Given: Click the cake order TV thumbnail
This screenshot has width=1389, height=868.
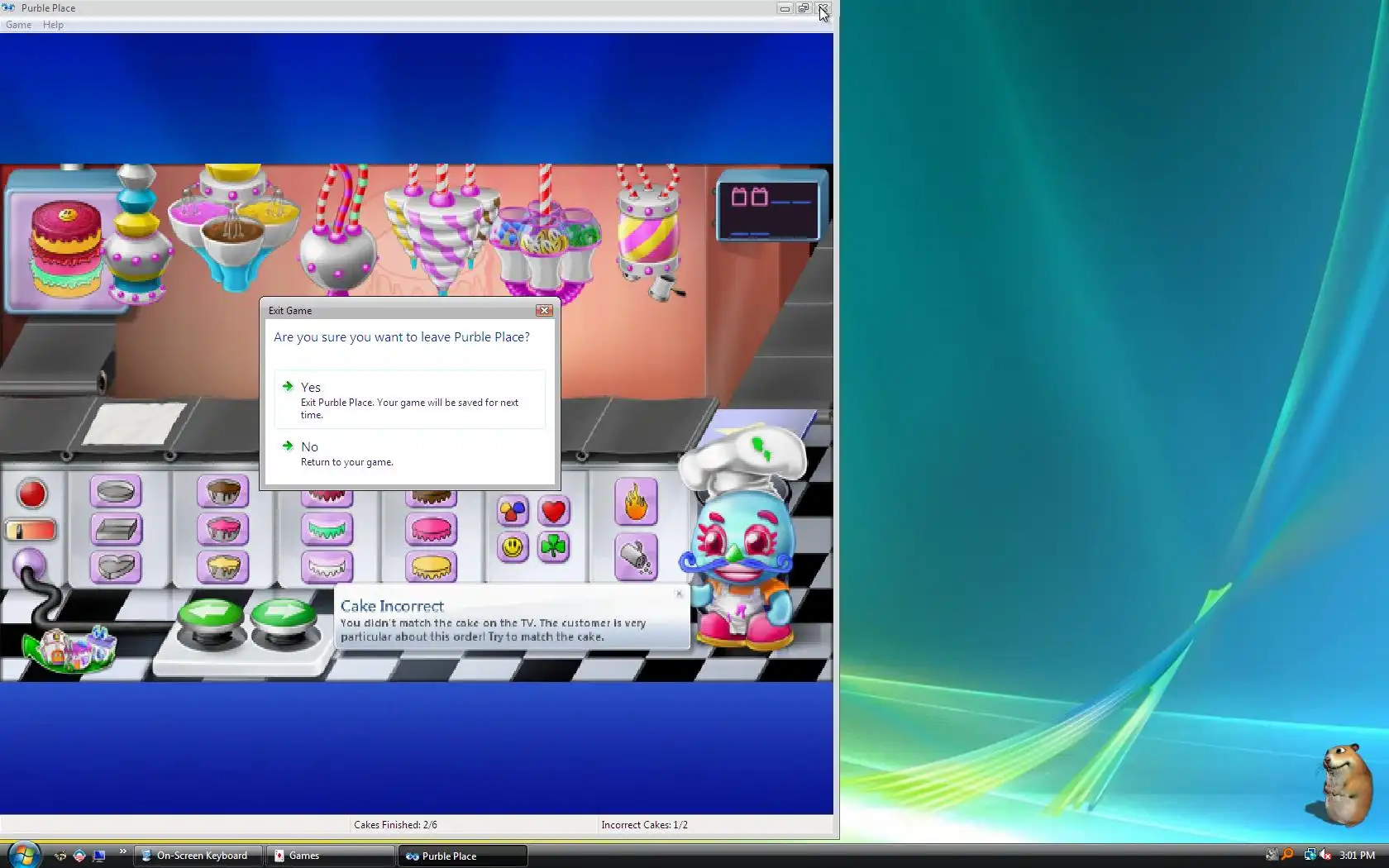Looking at the screenshot, I should pyautogui.click(x=66, y=250).
